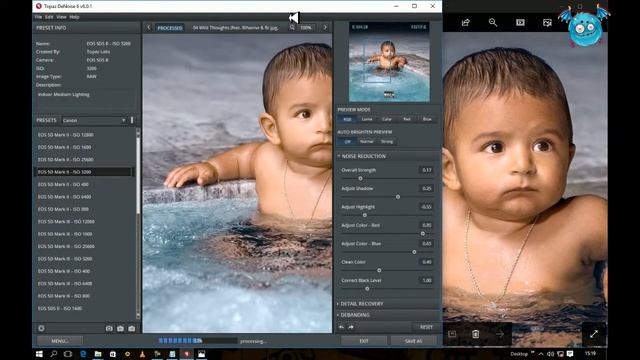The height and width of the screenshot is (360, 640).
Task: Open the zoom percentage 100% box
Action: (x=306, y=28)
